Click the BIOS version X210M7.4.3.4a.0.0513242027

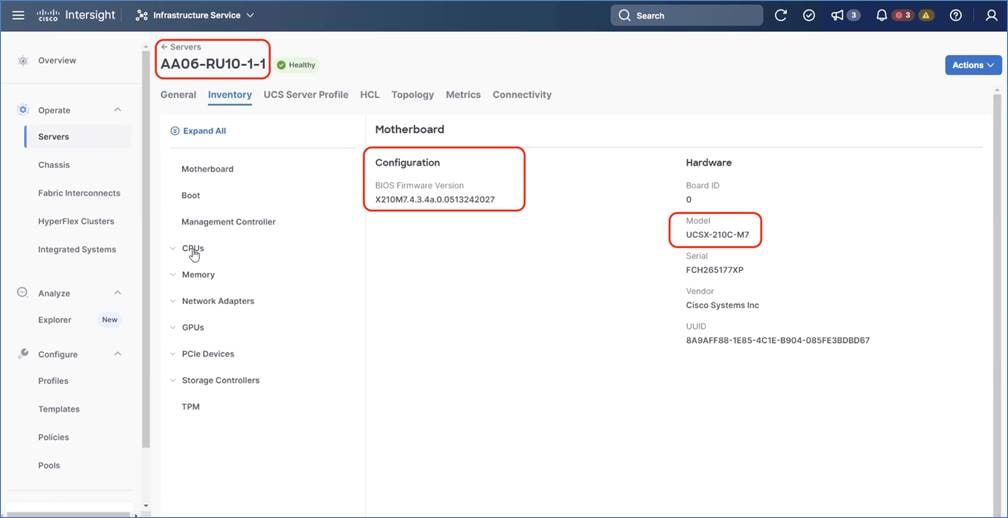tap(435, 199)
